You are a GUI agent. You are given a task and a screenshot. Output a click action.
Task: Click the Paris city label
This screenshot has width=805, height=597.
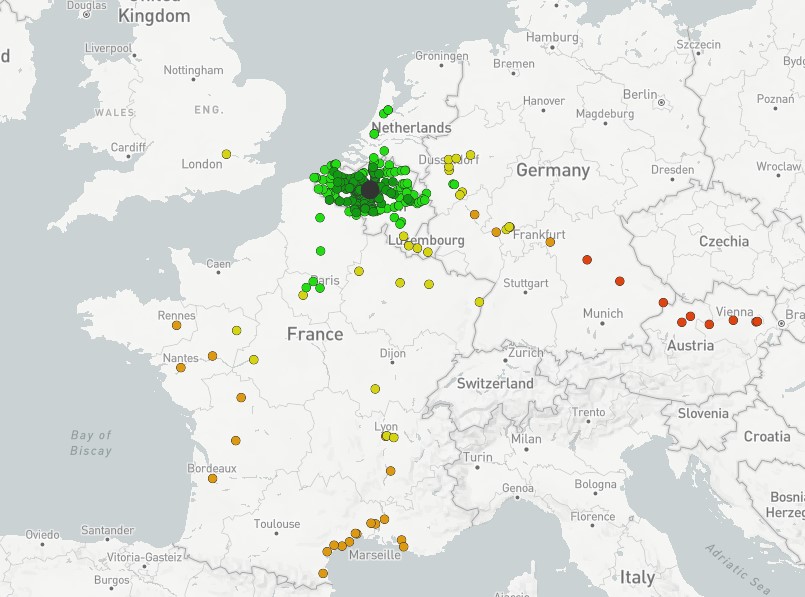[x=326, y=281]
